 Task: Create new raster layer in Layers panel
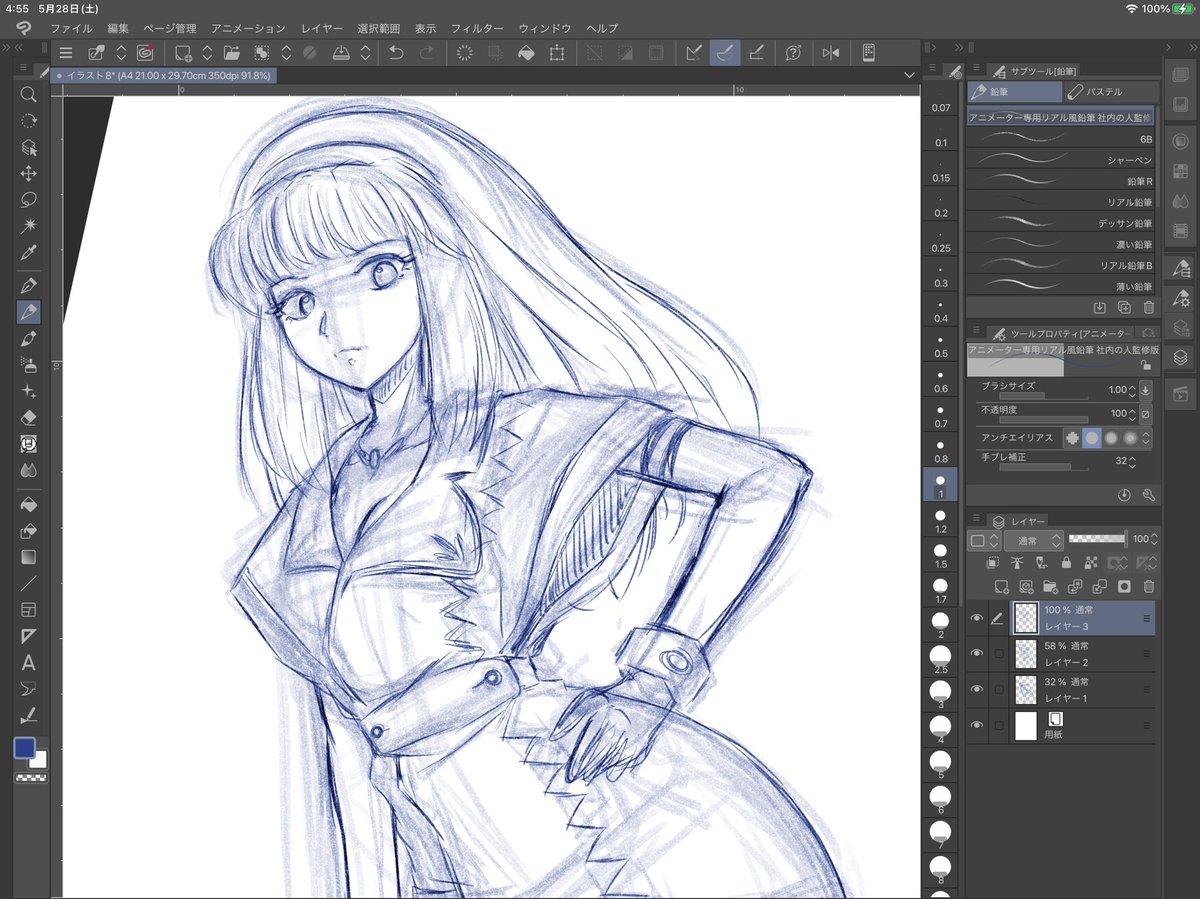[x=1003, y=587]
